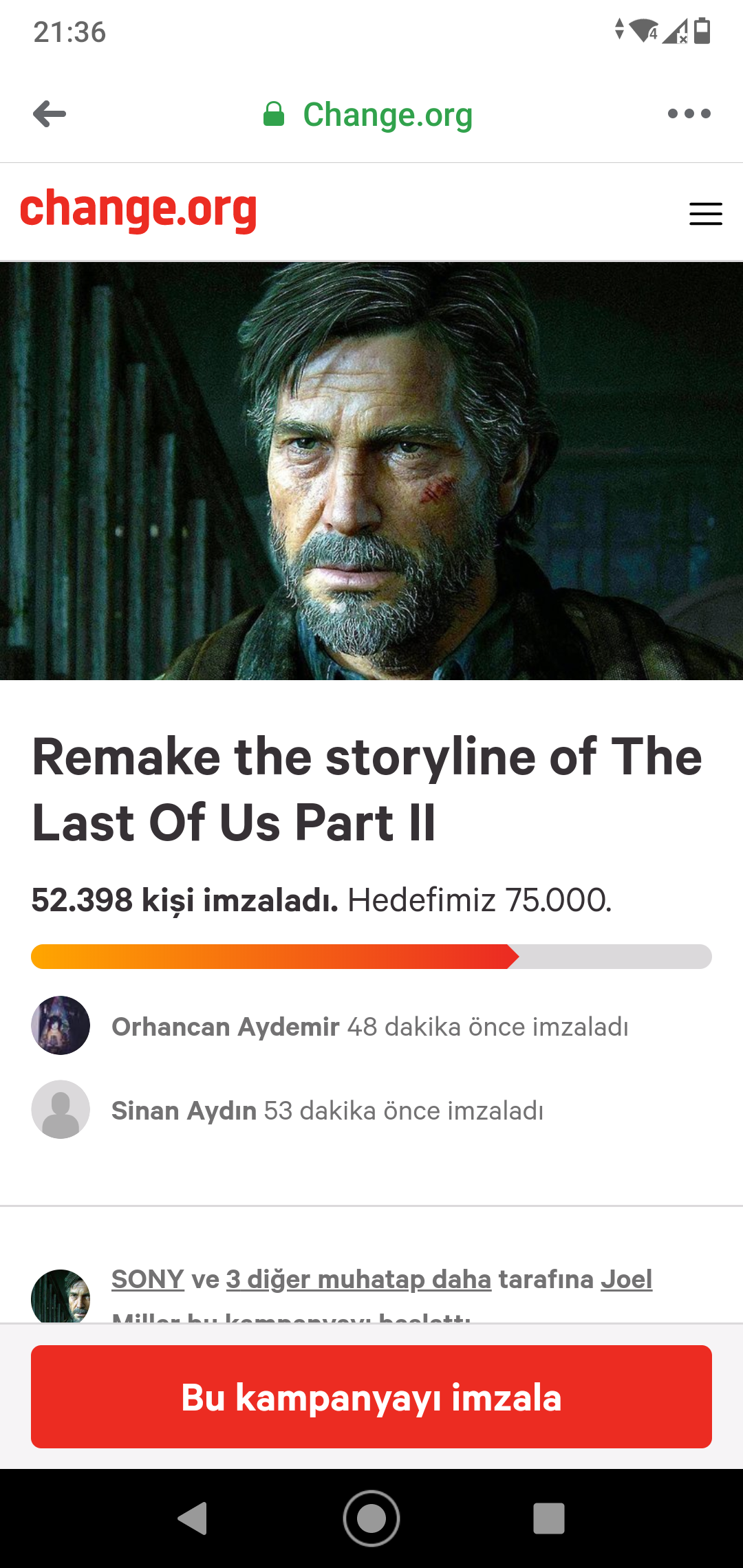Tap the petition starter's avatar
This screenshot has height=1568, width=743.
61,1296
